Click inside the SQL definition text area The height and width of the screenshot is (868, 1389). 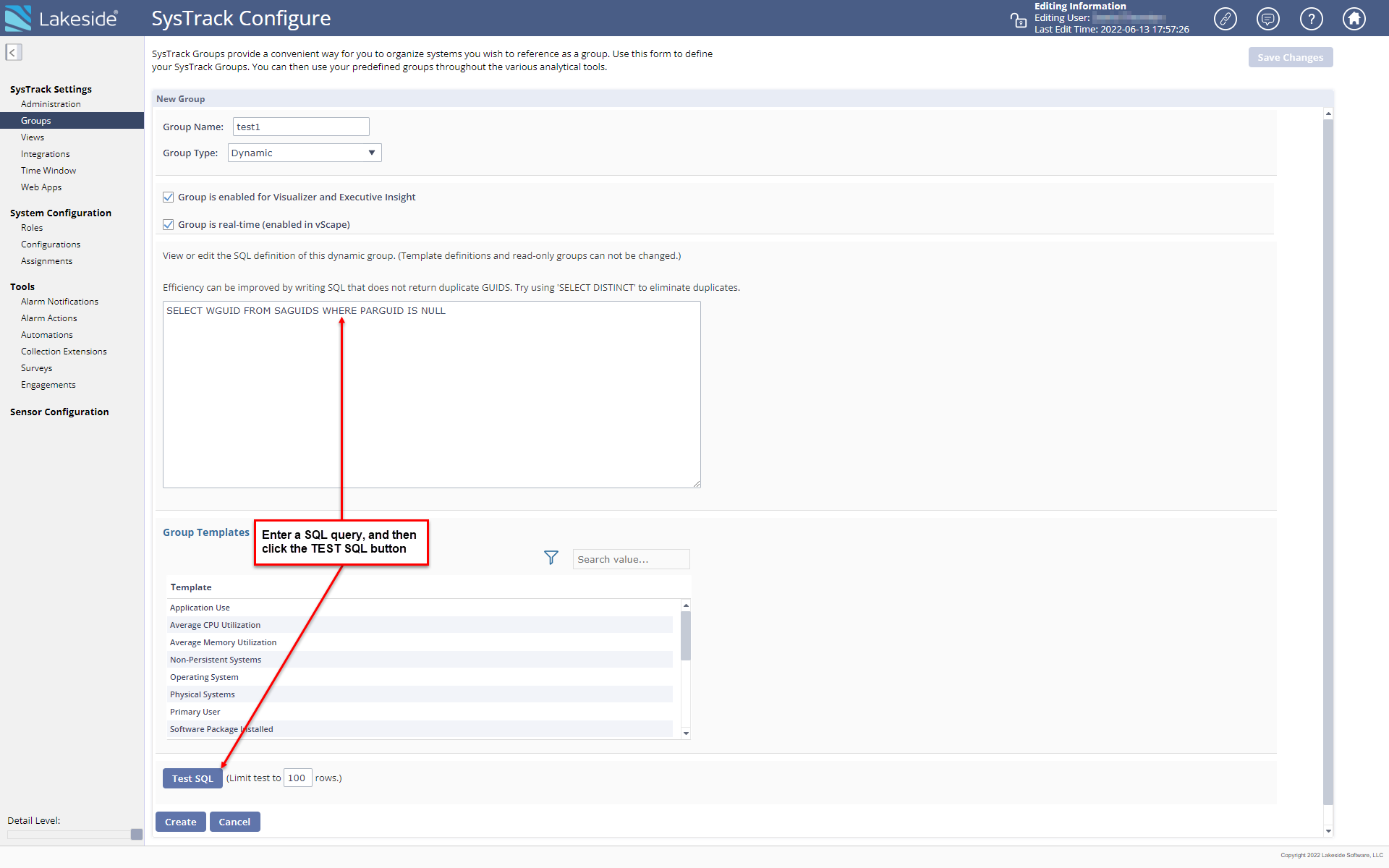click(x=432, y=394)
